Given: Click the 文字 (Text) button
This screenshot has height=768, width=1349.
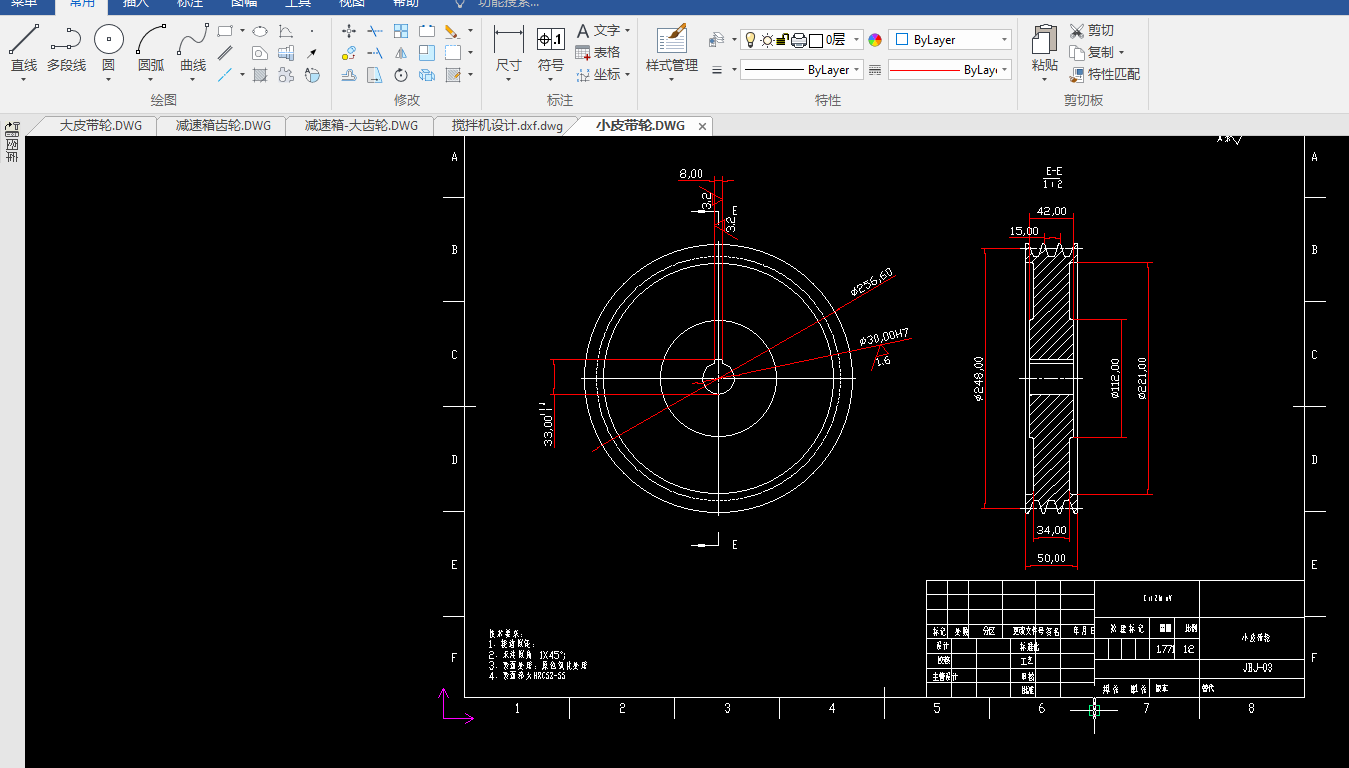Looking at the screenshot, I should click(x=598, y=31).
